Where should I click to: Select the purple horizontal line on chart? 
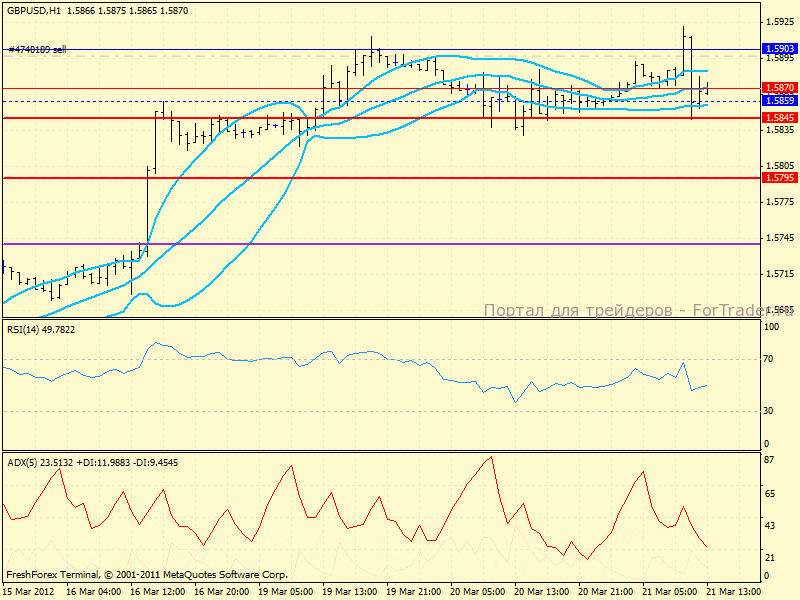[x=382, y=244]
